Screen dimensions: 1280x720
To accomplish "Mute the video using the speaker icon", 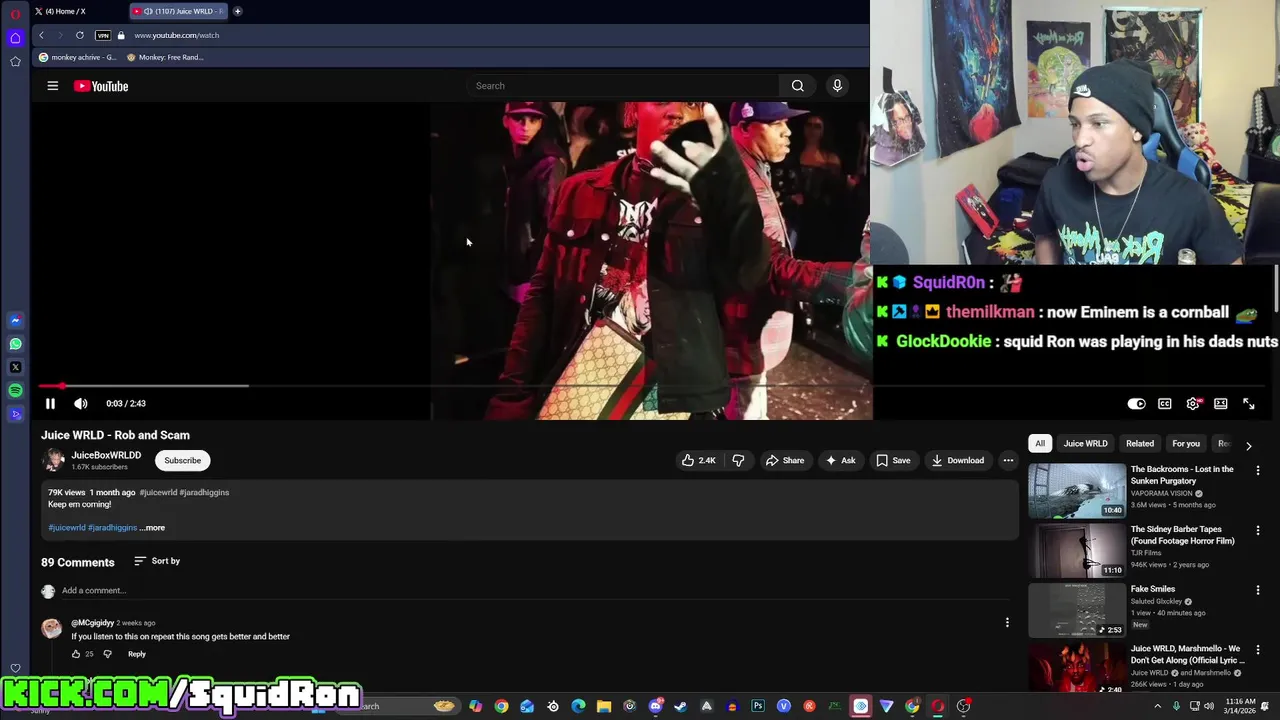I will [81, 403].
